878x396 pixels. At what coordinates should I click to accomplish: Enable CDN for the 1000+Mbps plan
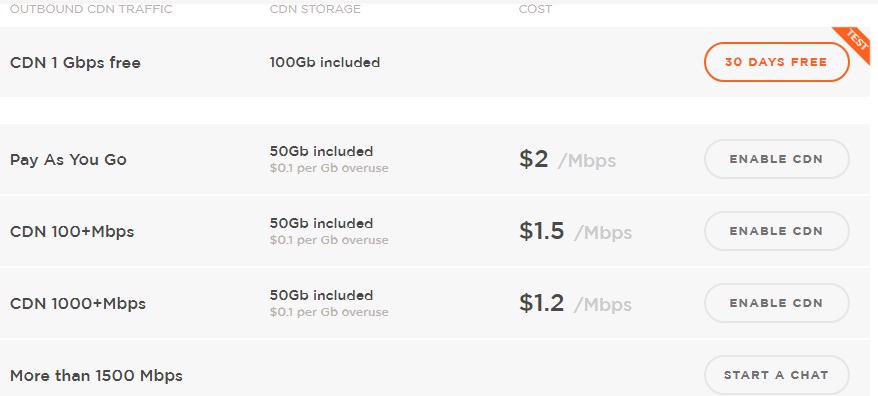coord(776,303)
